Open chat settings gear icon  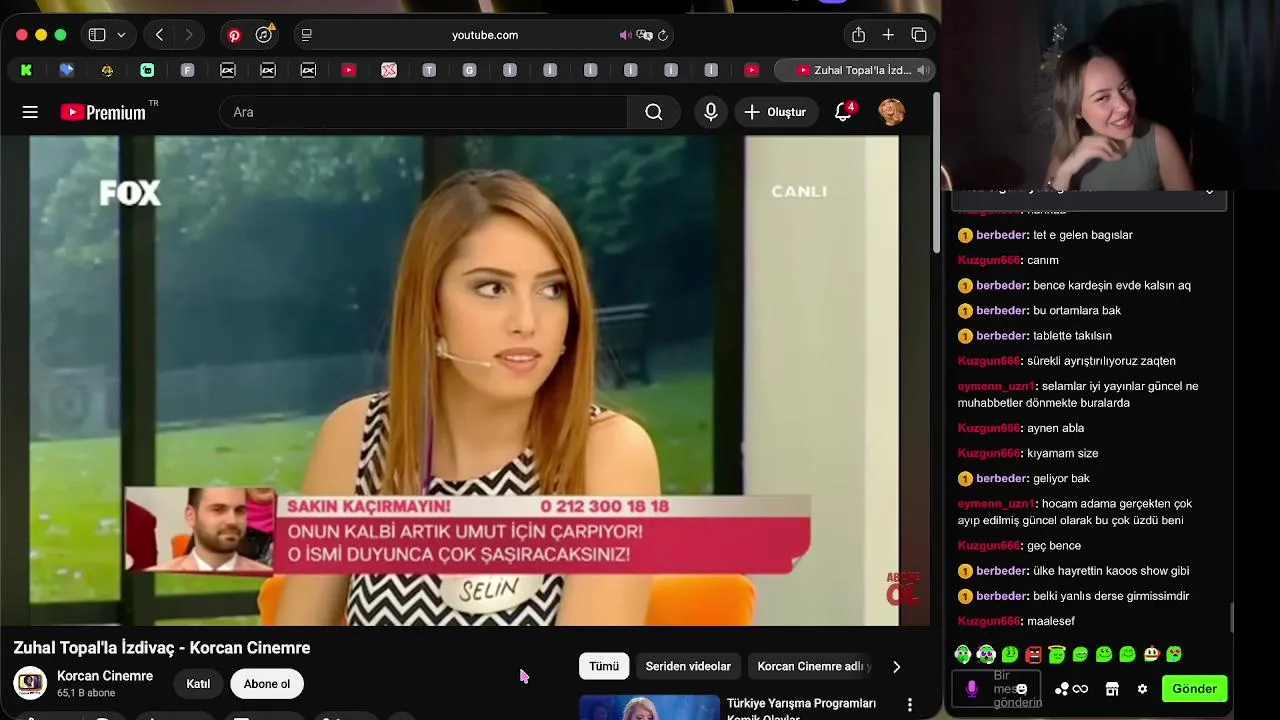click(x=1142, y=689)
